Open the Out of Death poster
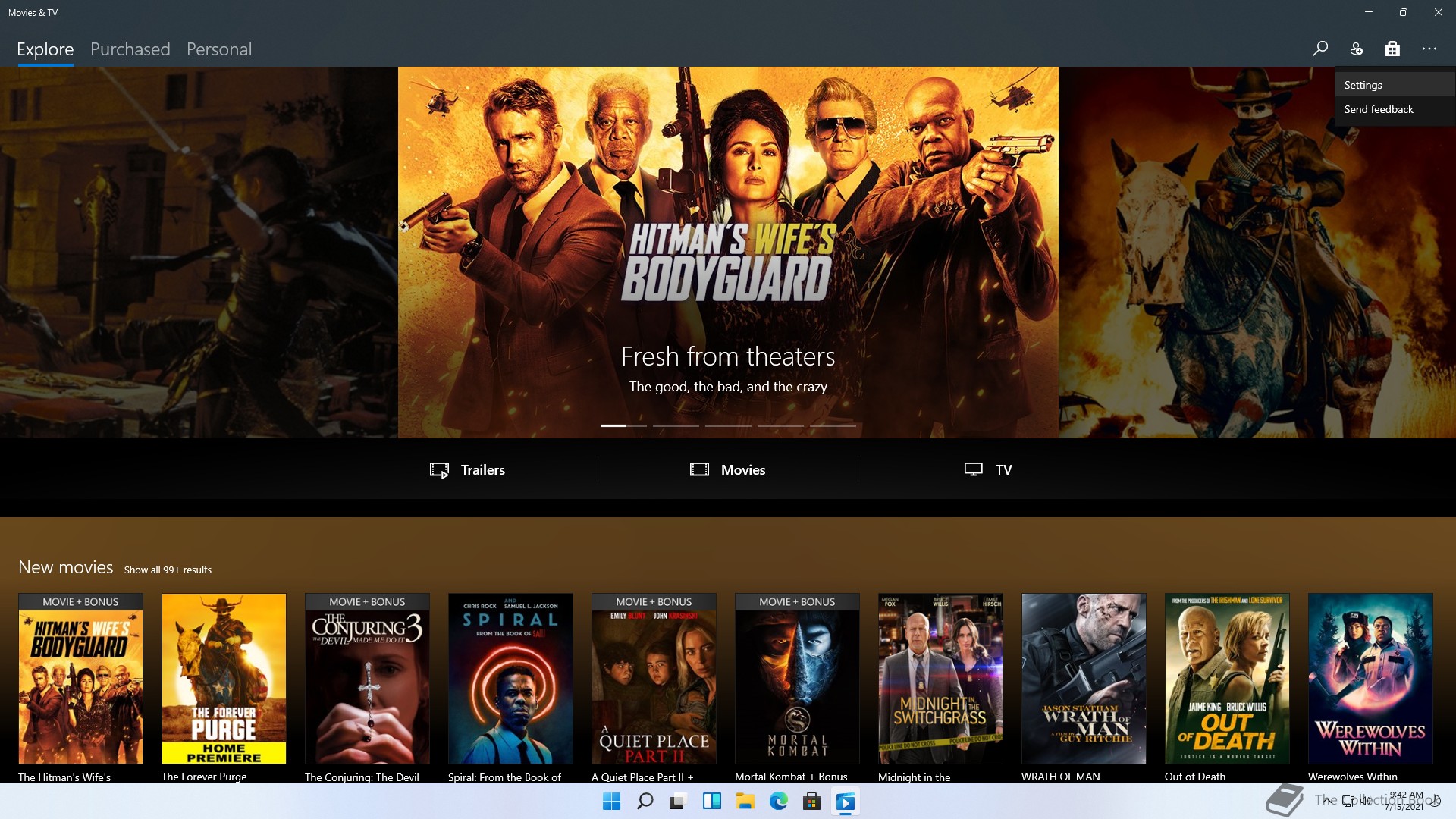Image resolution: width=1456 pixels, height=819 pixels. point(1227,679)
